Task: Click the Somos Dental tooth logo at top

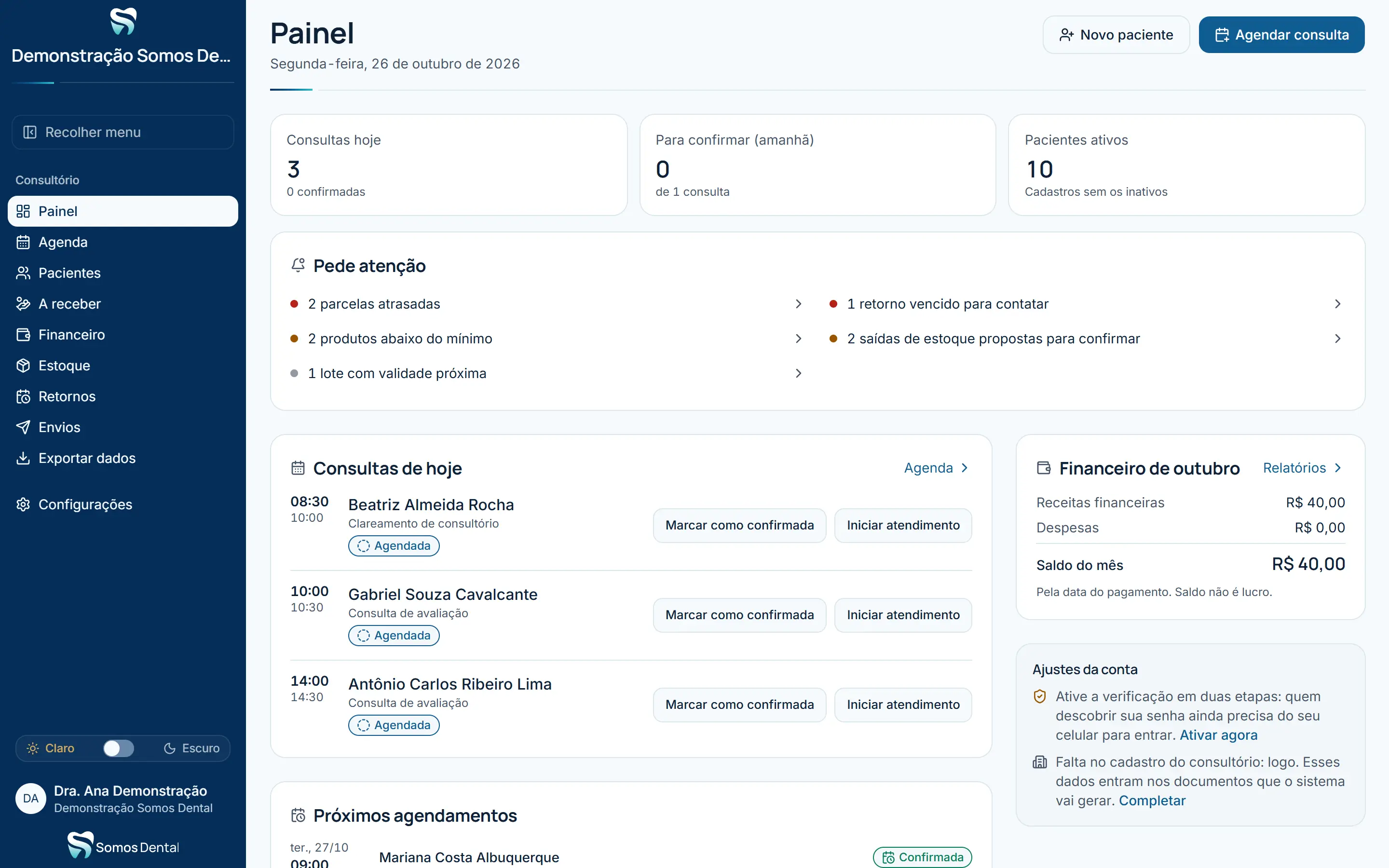Action: click(x=123, y=21)
